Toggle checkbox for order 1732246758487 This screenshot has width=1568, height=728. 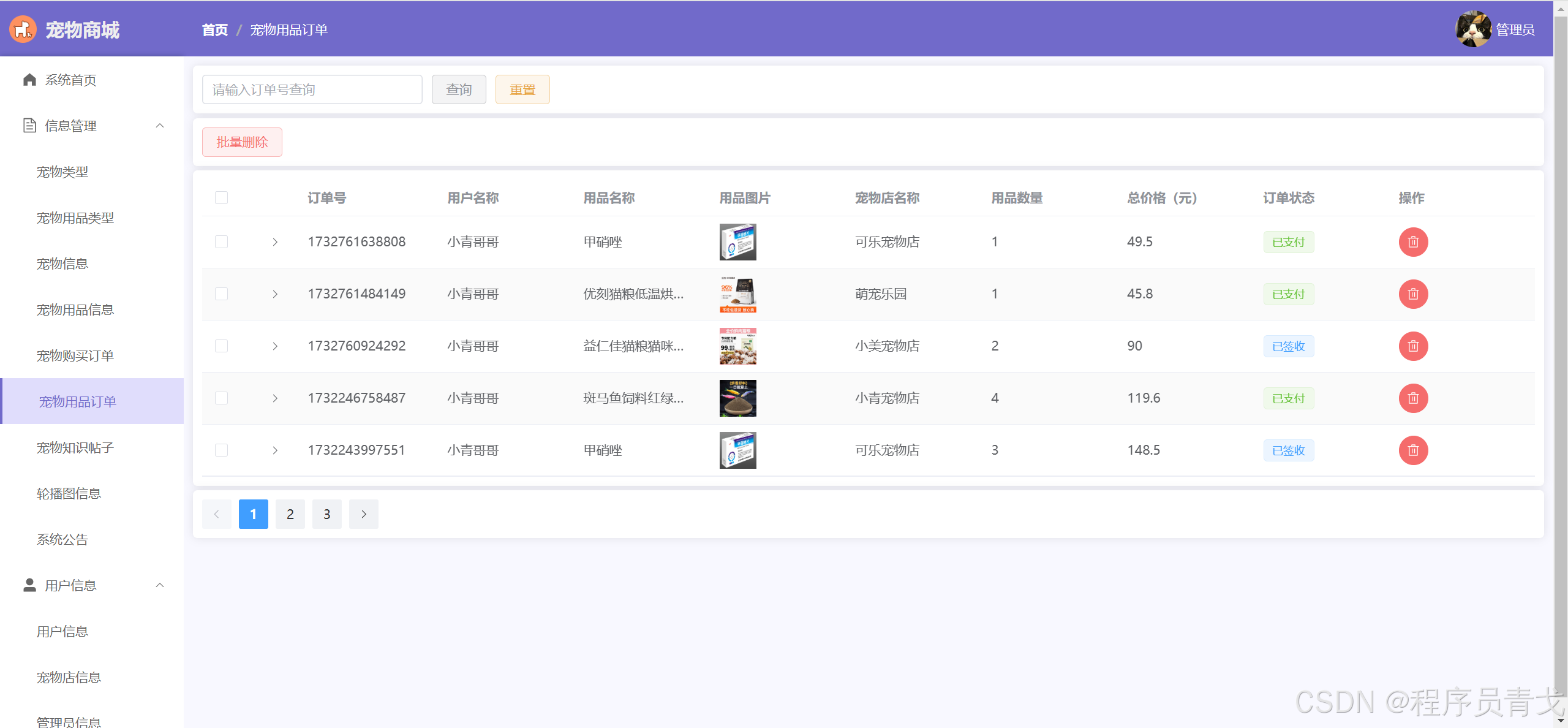click(x=221, y=398)
